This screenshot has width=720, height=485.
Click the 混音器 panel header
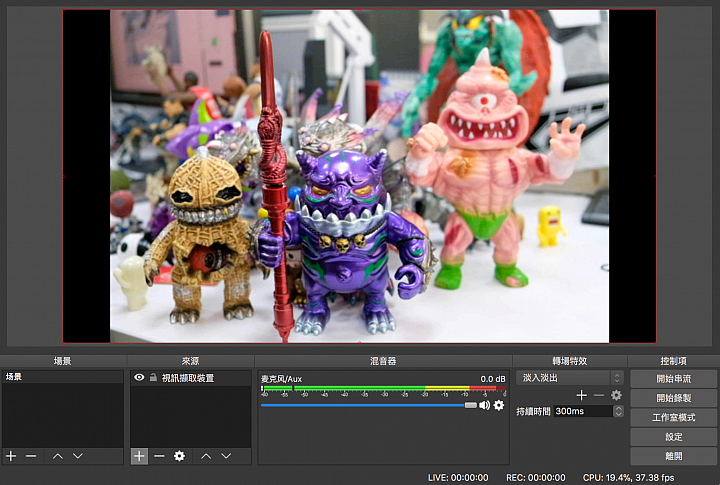coord(383,361)
